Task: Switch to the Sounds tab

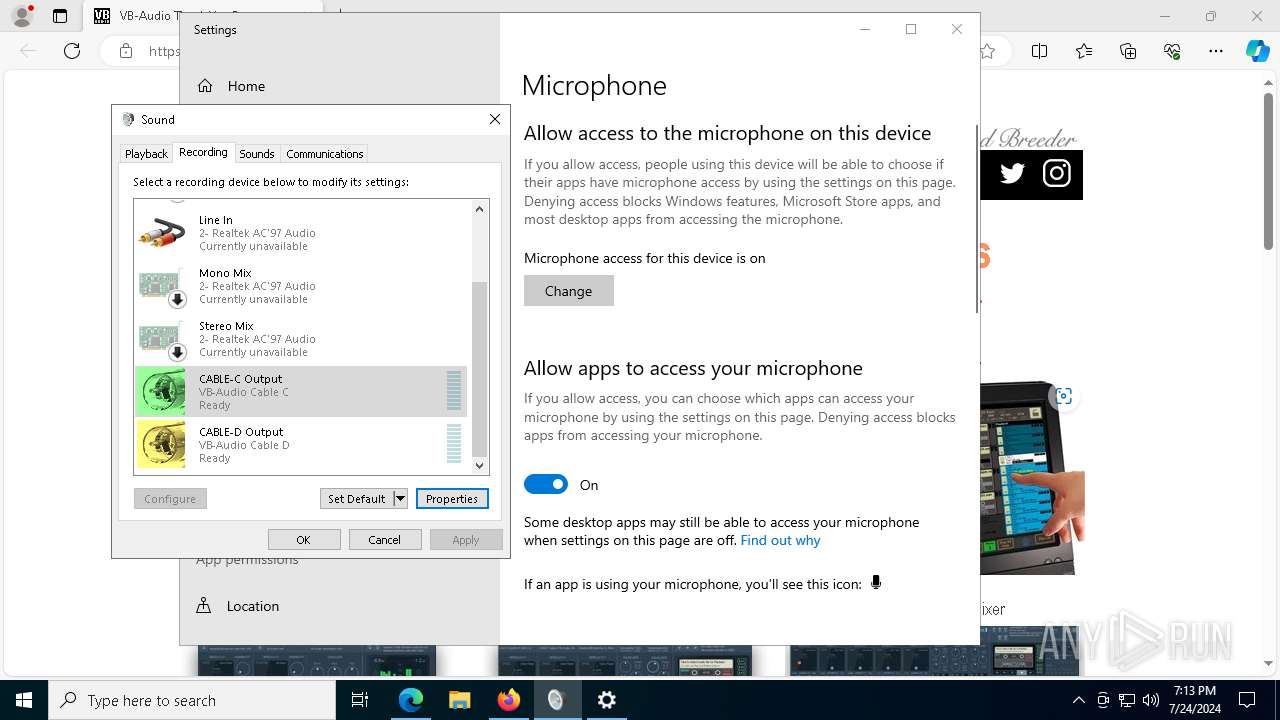Action: point(256,154)
